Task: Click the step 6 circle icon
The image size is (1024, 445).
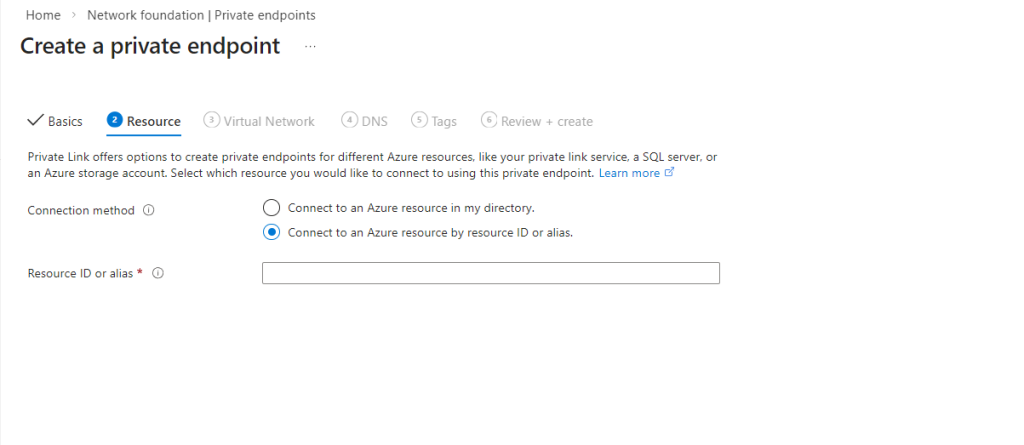Action: (489, 120)
